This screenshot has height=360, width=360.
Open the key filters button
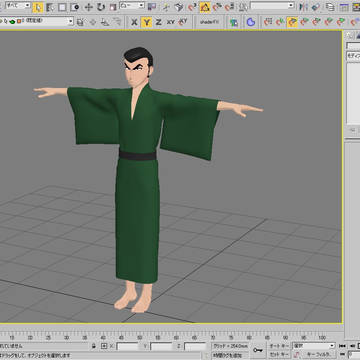pos(318,354)
